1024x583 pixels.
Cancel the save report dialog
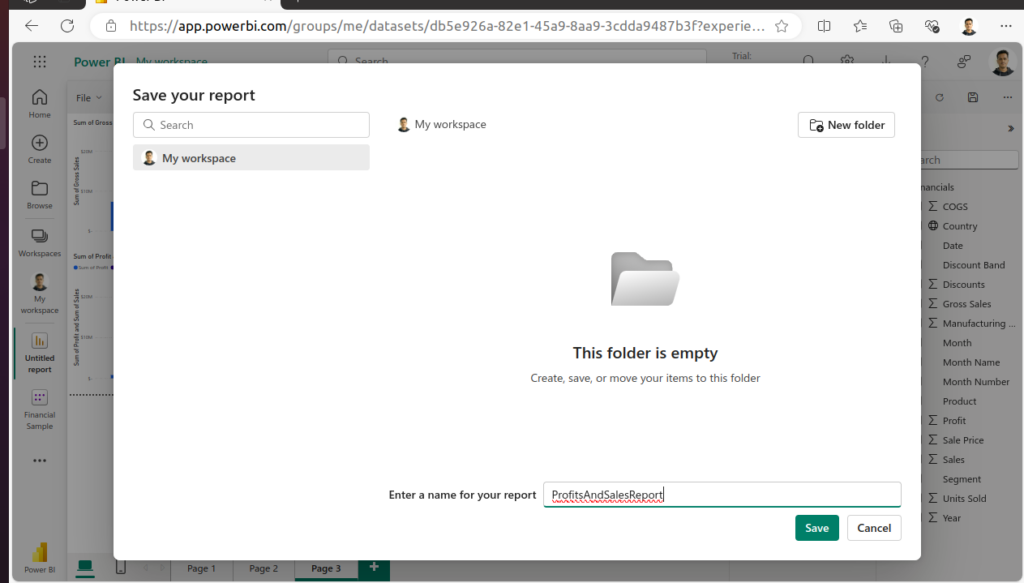(873, 528)
